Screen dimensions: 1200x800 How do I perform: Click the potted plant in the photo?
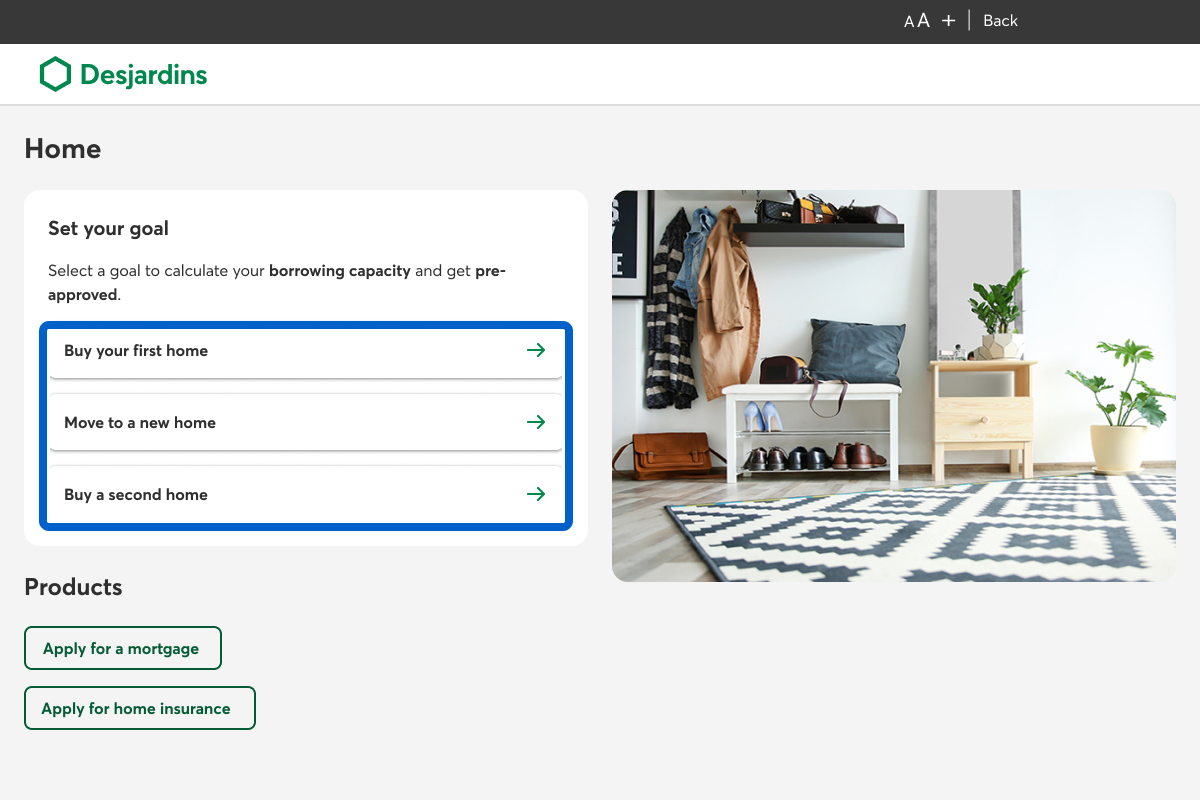coord(1120,410)
